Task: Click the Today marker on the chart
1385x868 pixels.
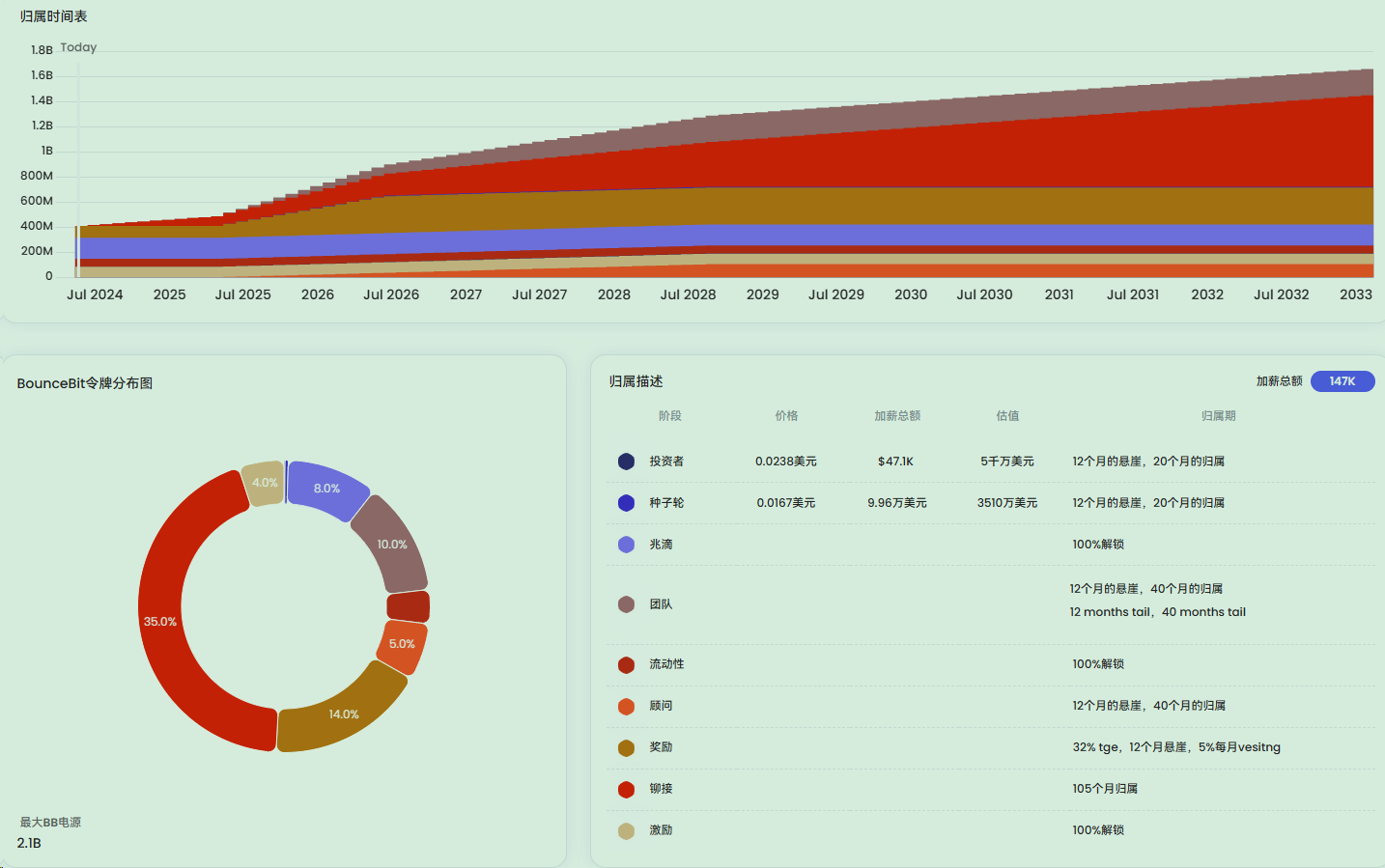Action: [78, 47]
